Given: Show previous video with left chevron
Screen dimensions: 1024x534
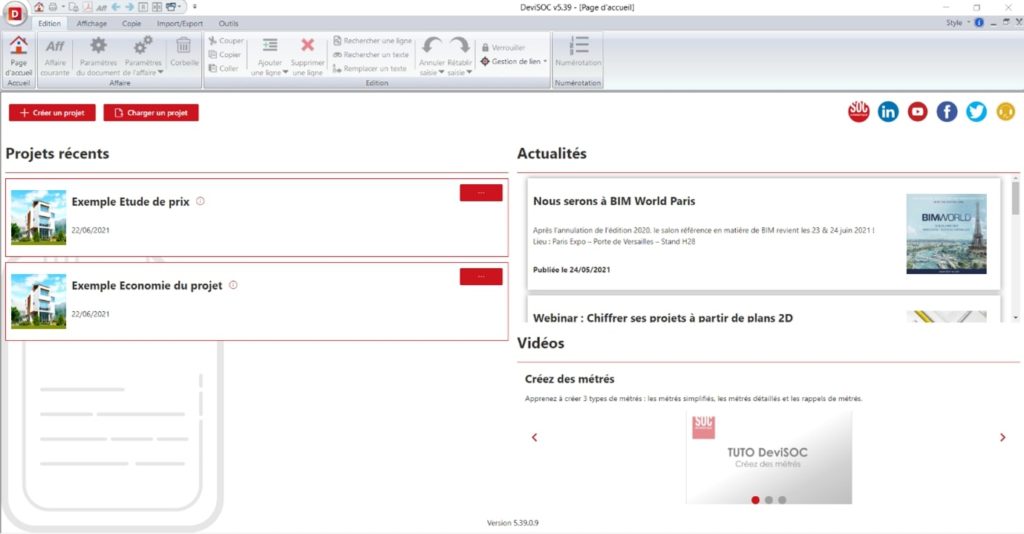Looking at the screenshot, I should 534,437.
